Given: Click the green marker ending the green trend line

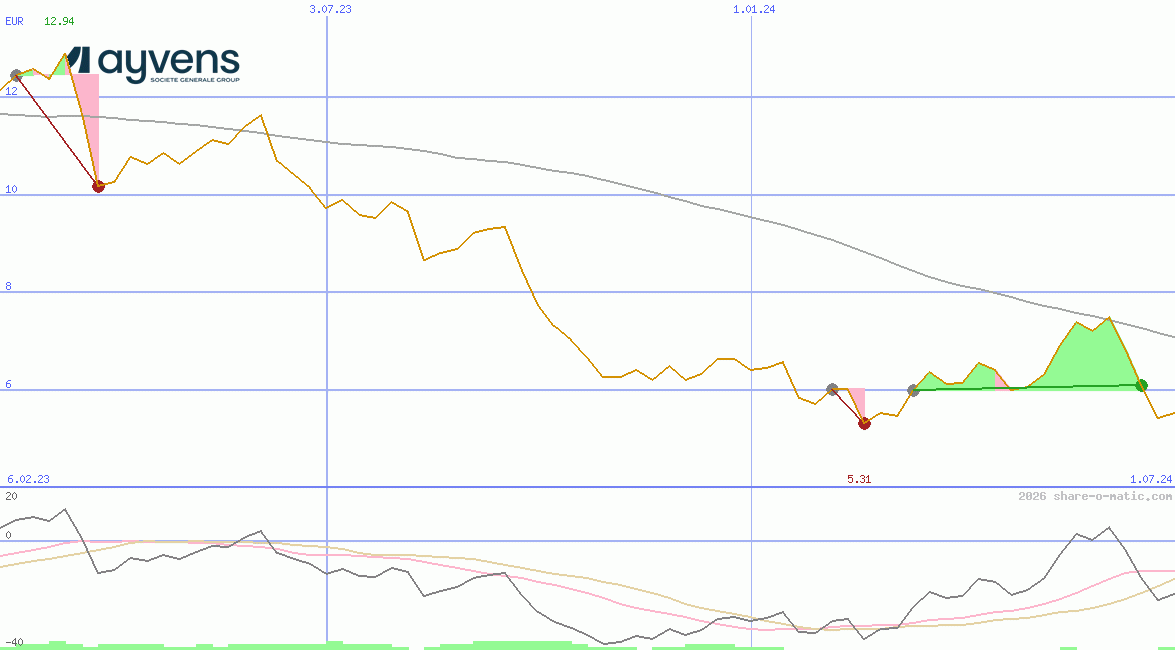Looking at the screenshot, I should point(1141,385).
